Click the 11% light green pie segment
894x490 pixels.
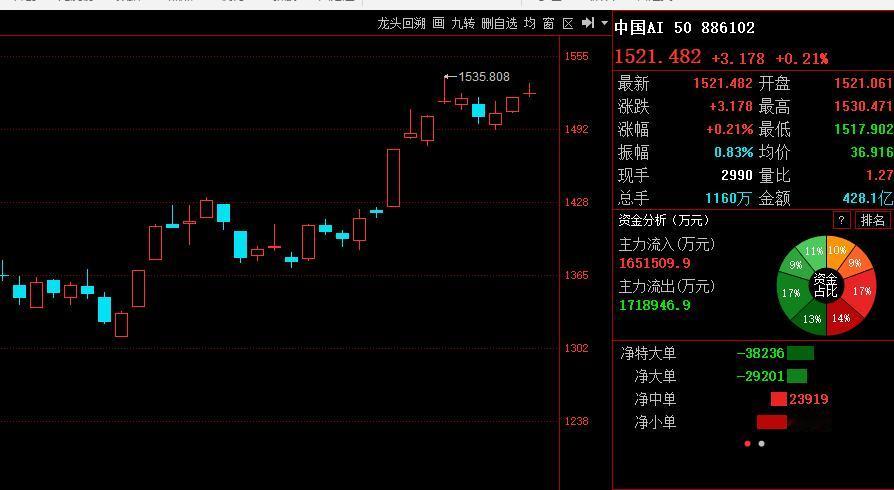(x=814, y=251)
